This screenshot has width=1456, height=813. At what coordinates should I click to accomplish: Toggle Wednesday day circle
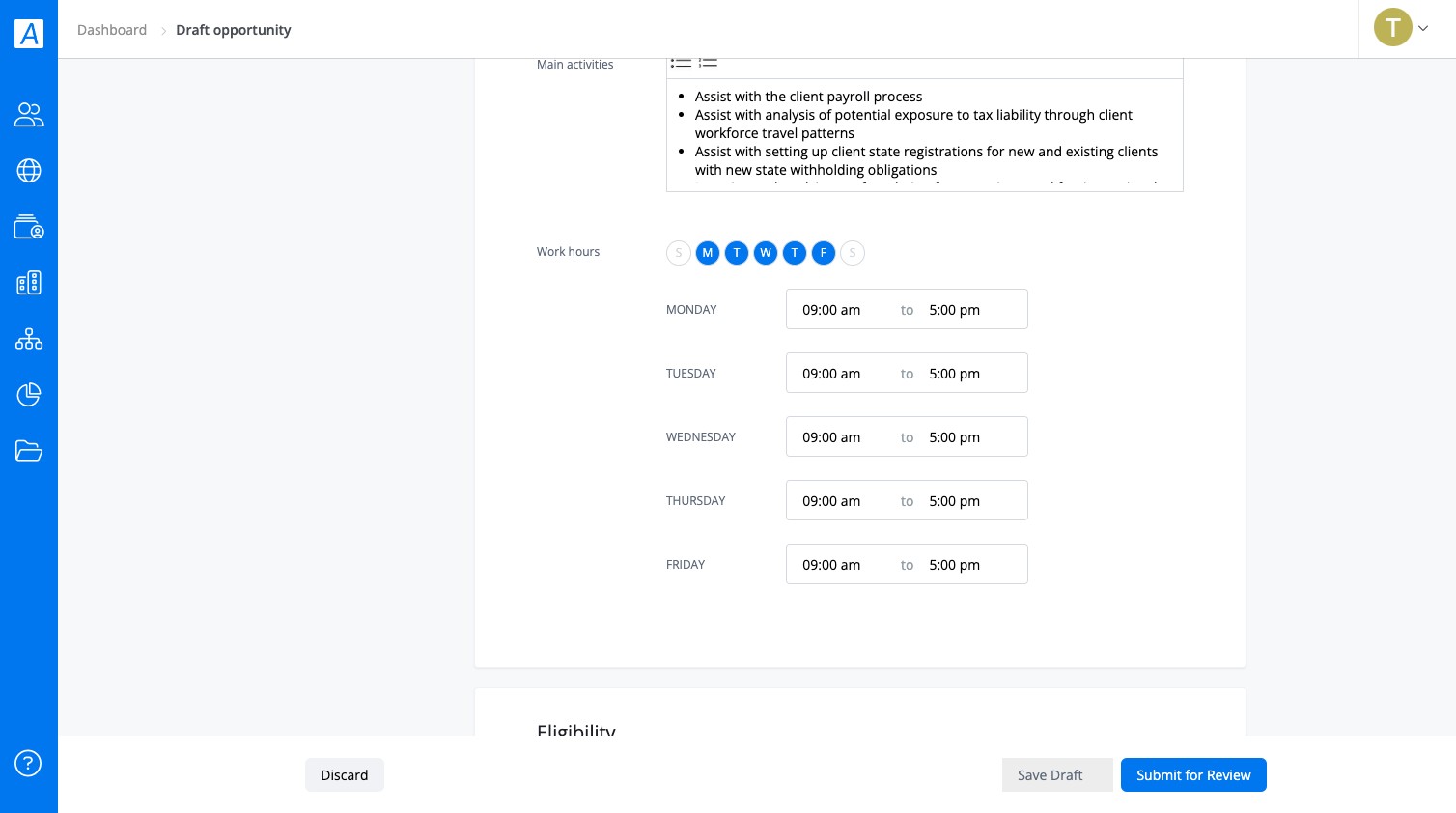[766, 253]
